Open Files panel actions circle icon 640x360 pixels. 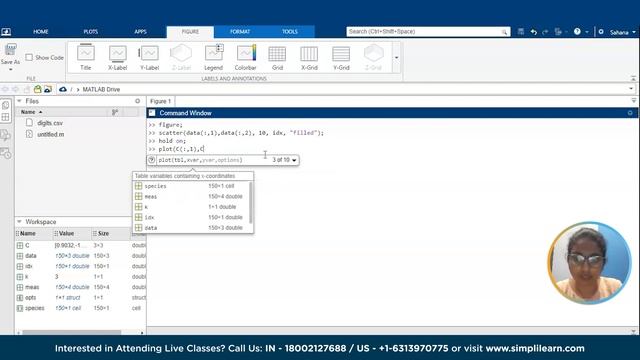tap(138, 101)
